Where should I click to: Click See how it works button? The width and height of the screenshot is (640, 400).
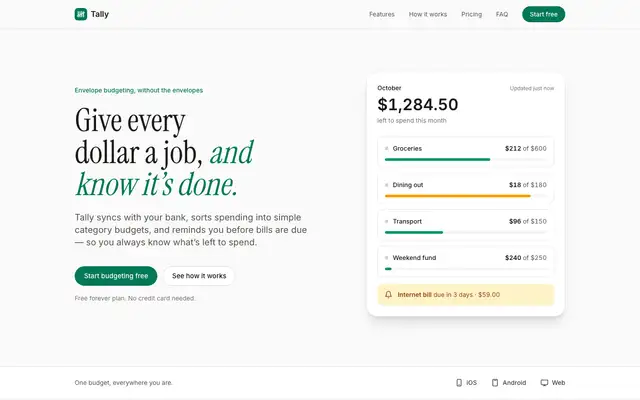tap(199, 276)
